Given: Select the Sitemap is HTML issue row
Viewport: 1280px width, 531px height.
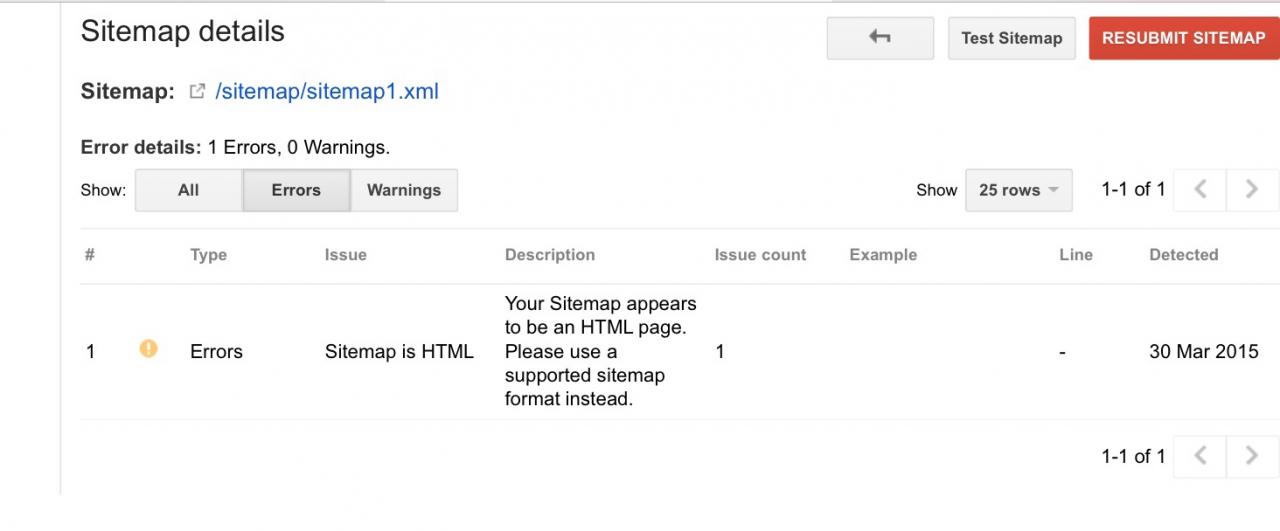Looking at the screenshot, I should tap(399, 352).
